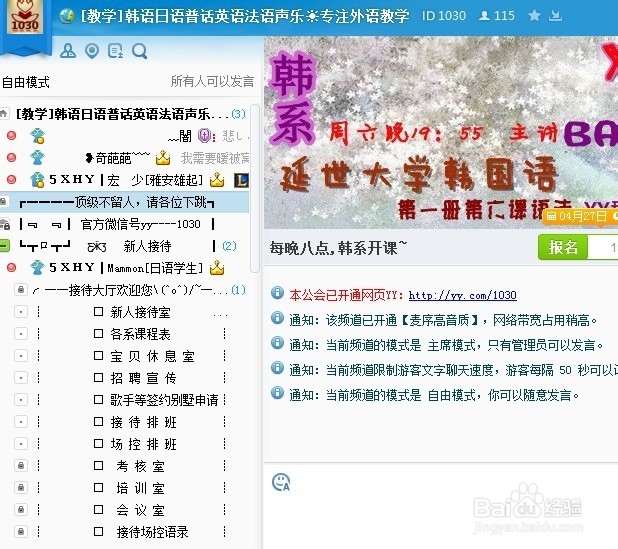Select user 5XHY 宏 少[雅安雄起]
This screenshot has height=549, width=618.
click(125, 180)
